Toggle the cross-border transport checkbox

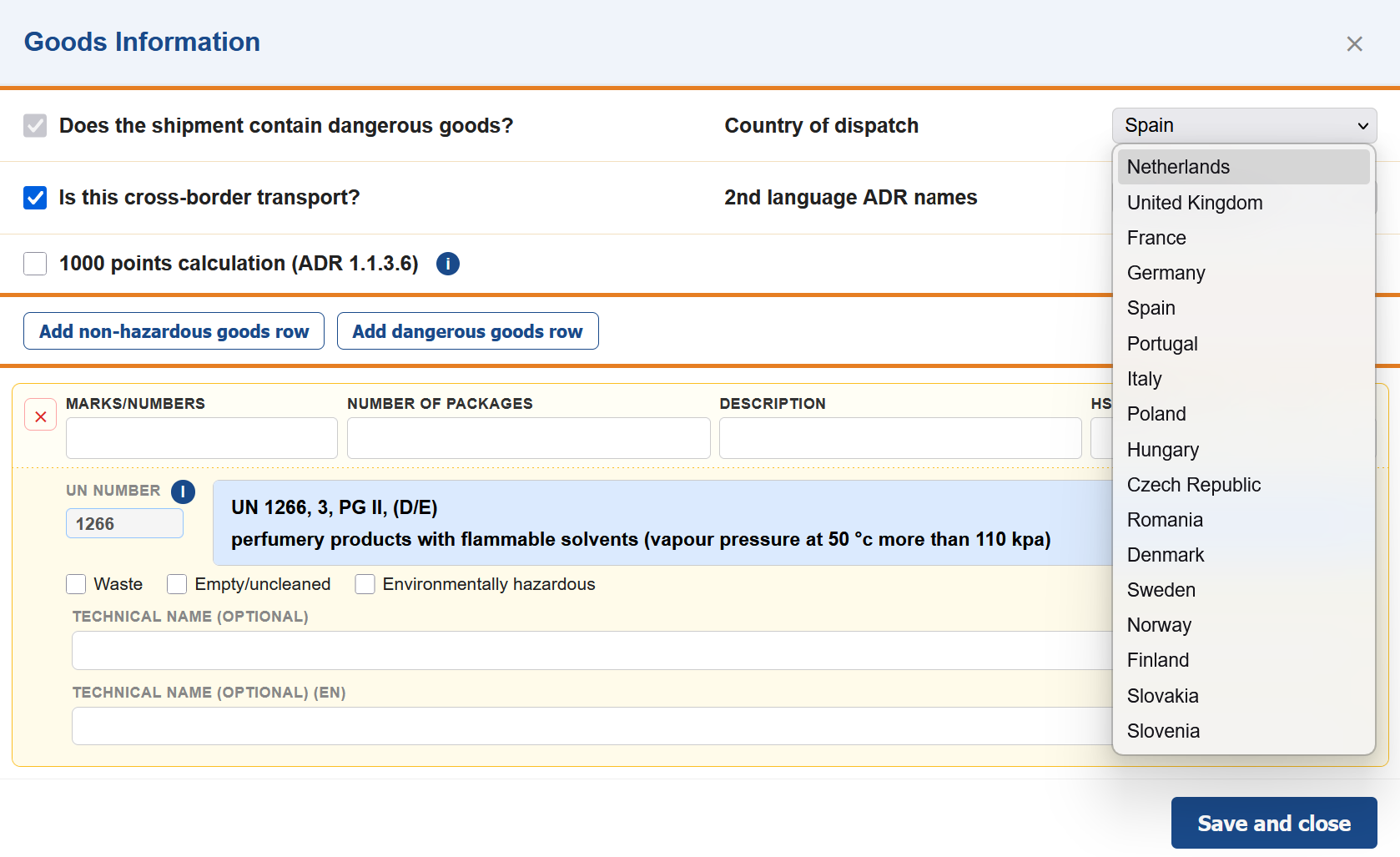pyautogui.click(x=35, y=198)
